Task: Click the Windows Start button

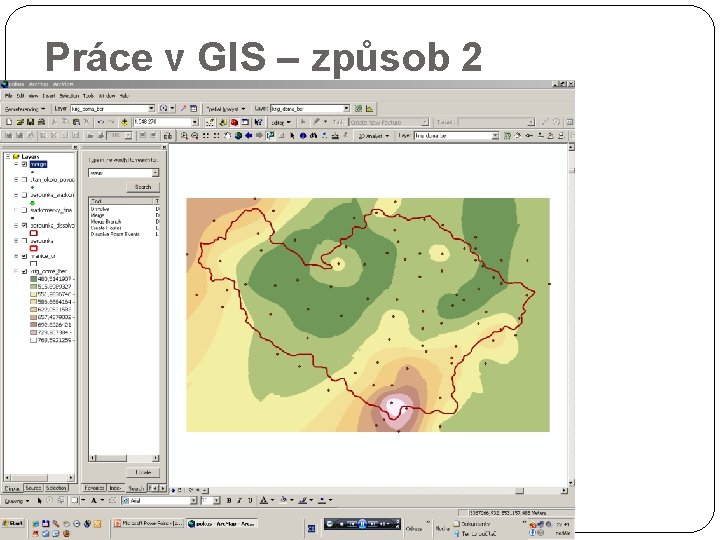Action: 13,523
